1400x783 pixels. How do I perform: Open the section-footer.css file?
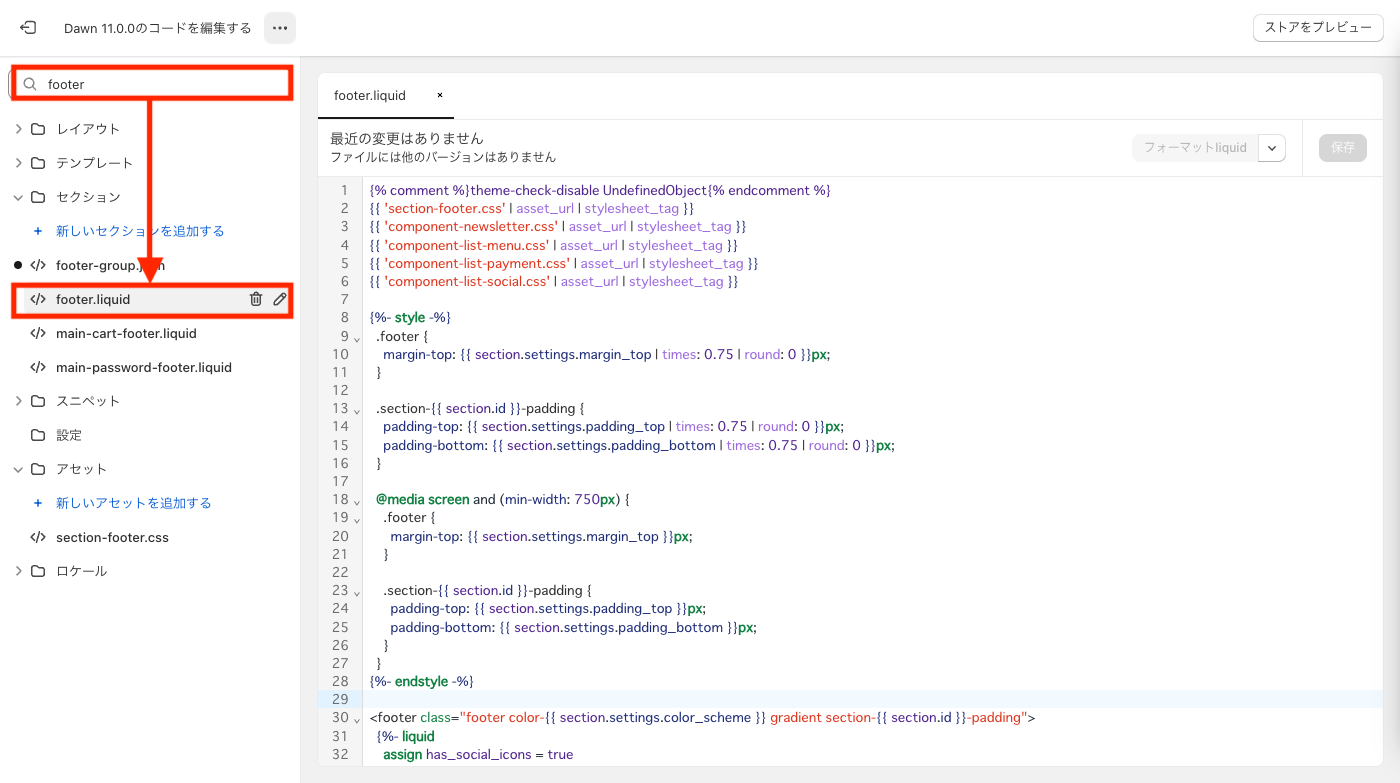pos(112,537)
